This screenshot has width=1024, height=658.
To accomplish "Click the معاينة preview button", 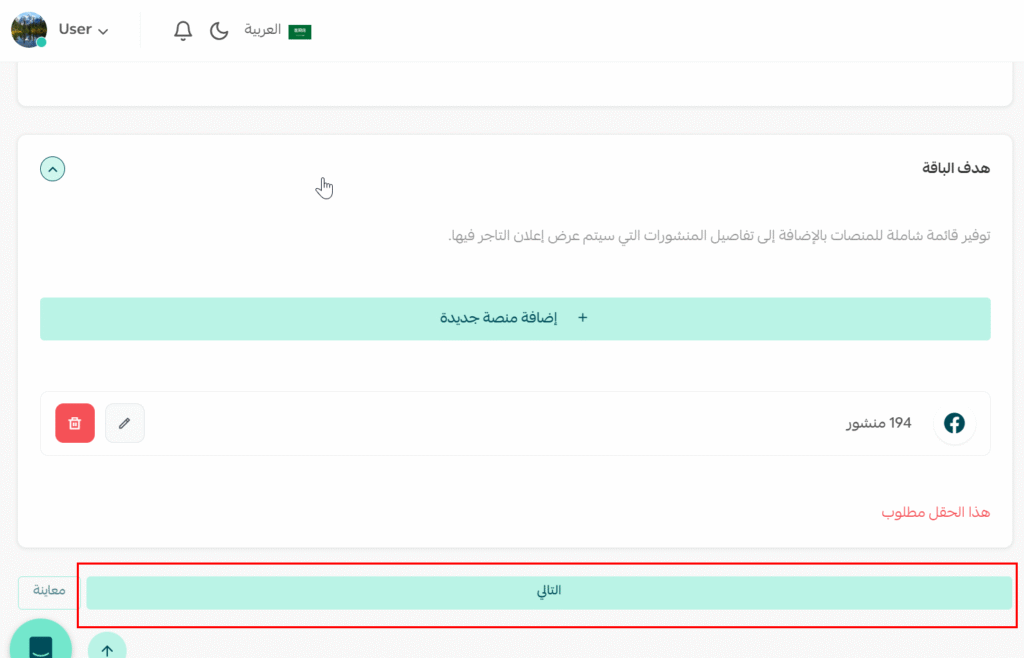I will (x=49, y=591).
